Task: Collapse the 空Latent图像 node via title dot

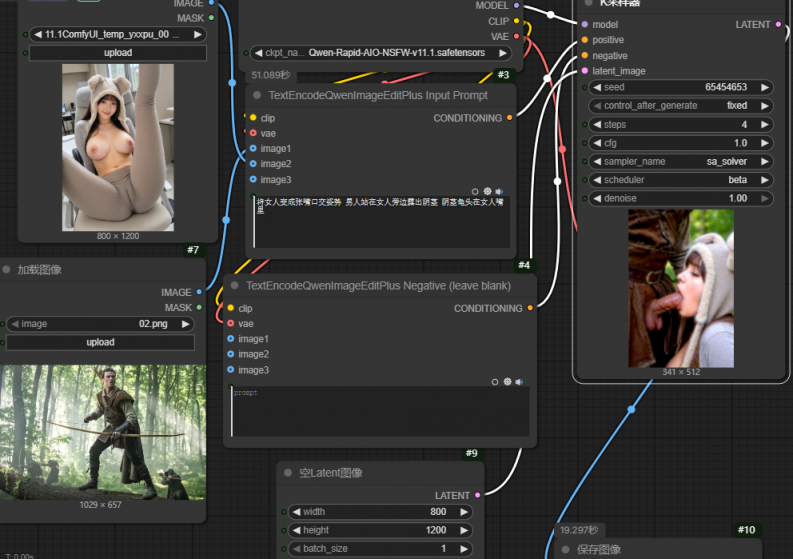Action: 287,473
